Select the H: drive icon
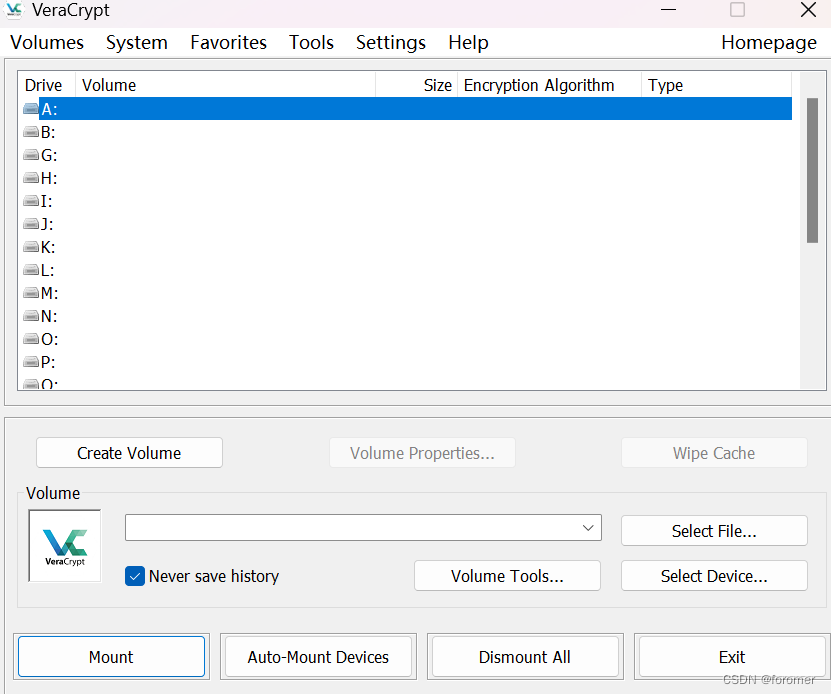Viewport: 831px width, 694px height. (31, 178)
